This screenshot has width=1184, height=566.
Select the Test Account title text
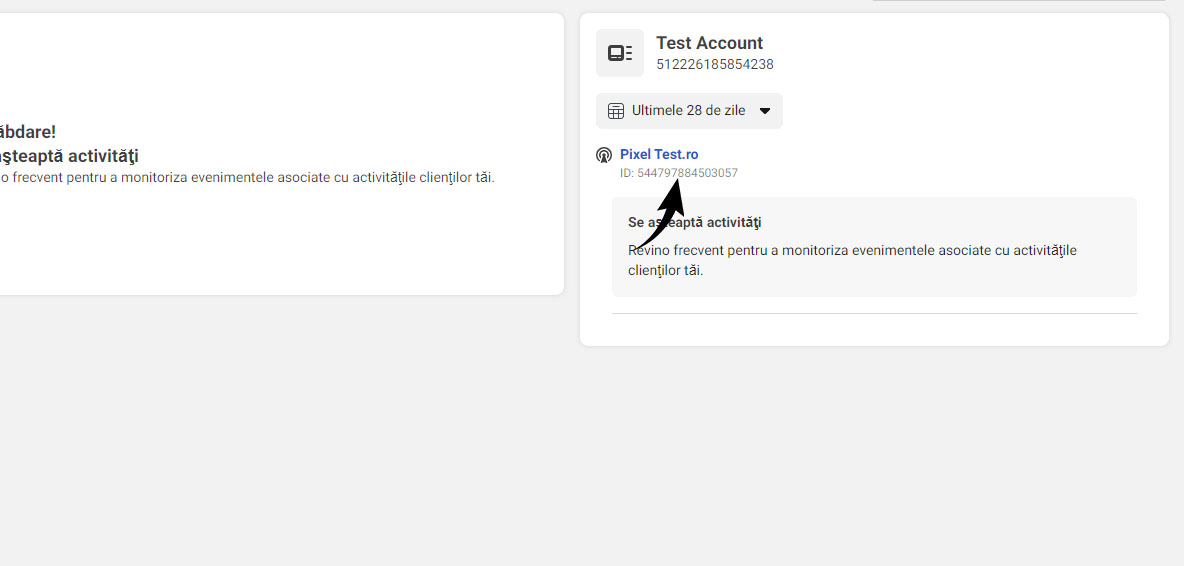pyautogui.click(x=709, y=43)
